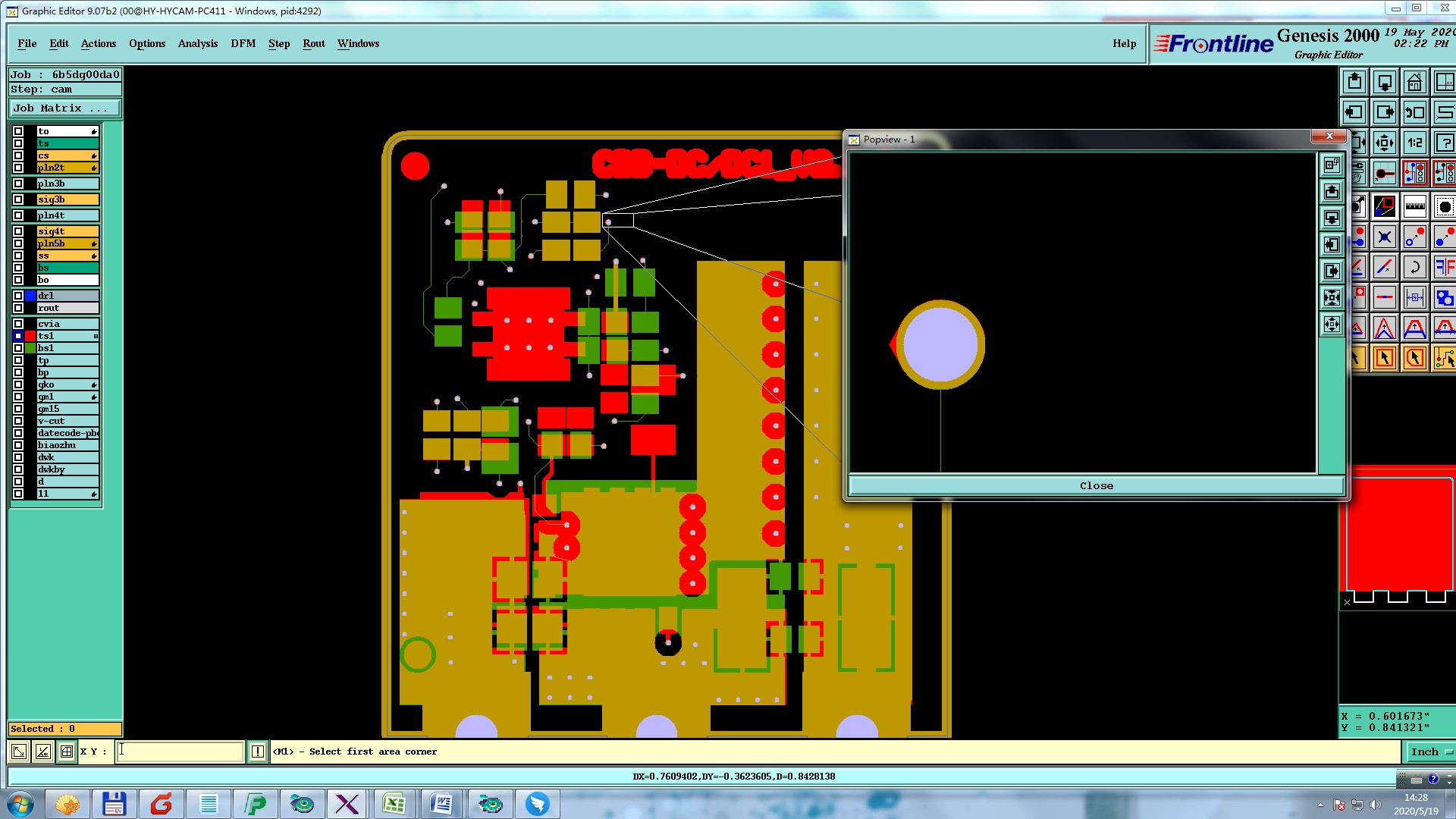Viewport: 1456px width, 819px height.
Task: Click the green bs1 layer color swatch
Action: click(30, 348)
